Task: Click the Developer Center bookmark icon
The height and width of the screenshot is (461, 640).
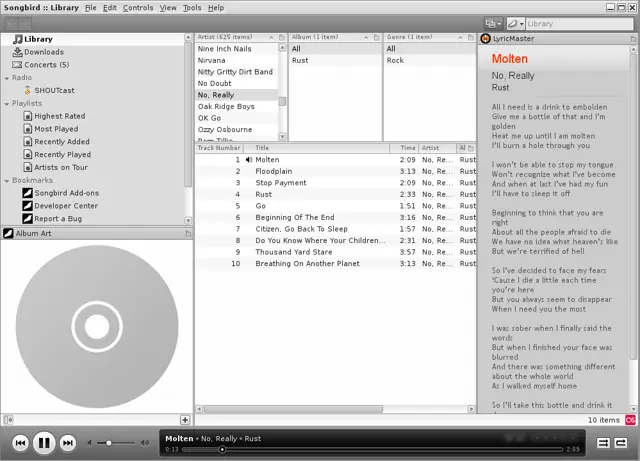Action: point(27,206)
